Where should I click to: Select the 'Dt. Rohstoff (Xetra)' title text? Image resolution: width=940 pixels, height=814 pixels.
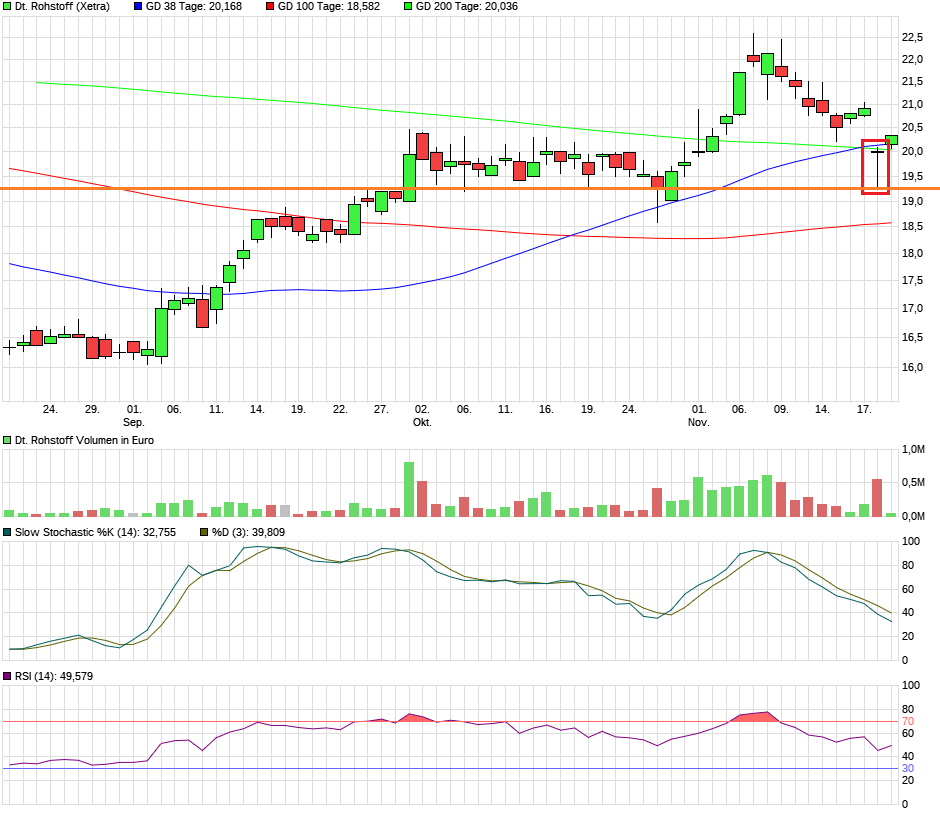click(62, 7)
